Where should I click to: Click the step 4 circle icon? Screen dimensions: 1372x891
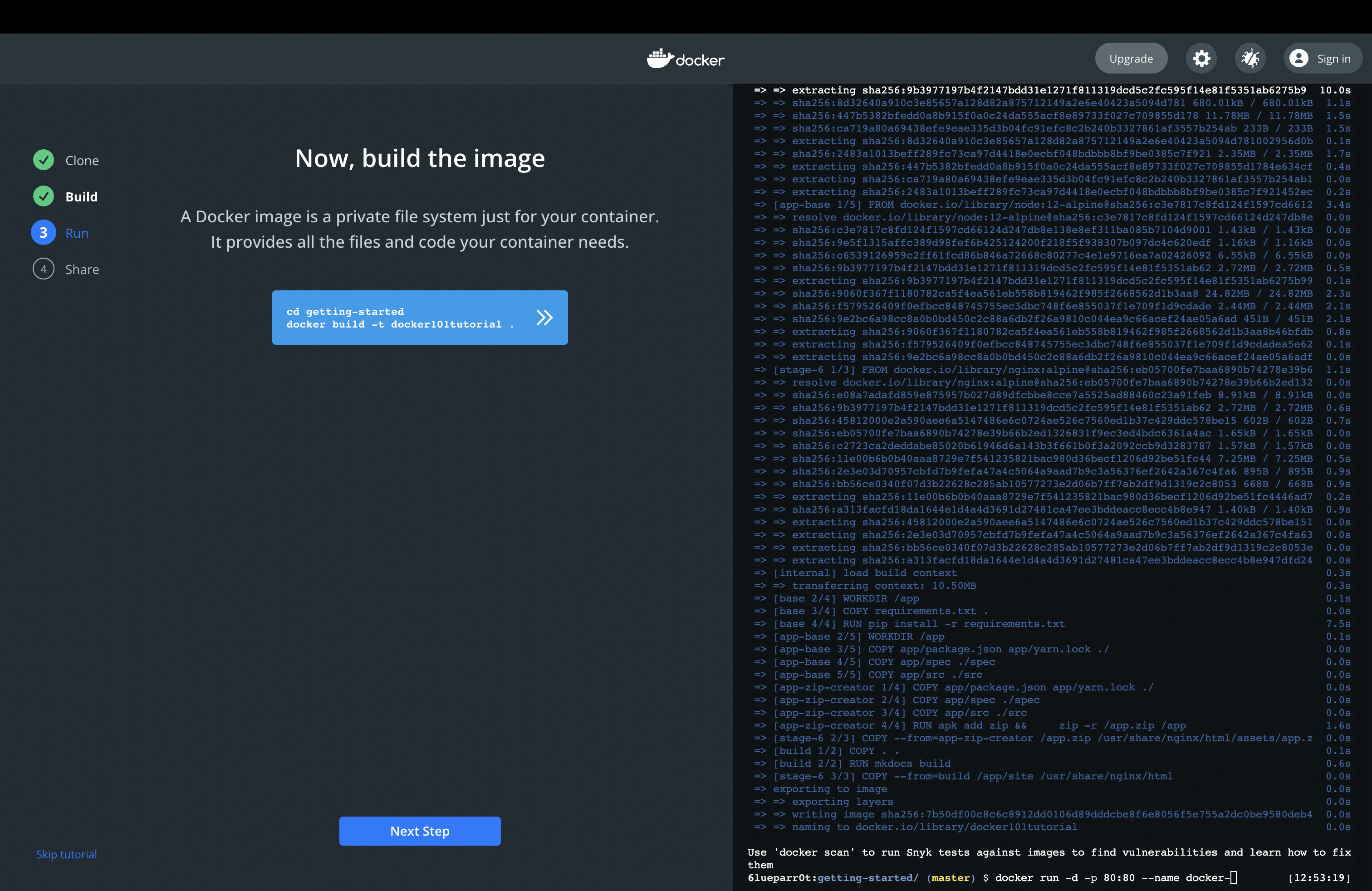pyautogui.click(x=43, y=269)
